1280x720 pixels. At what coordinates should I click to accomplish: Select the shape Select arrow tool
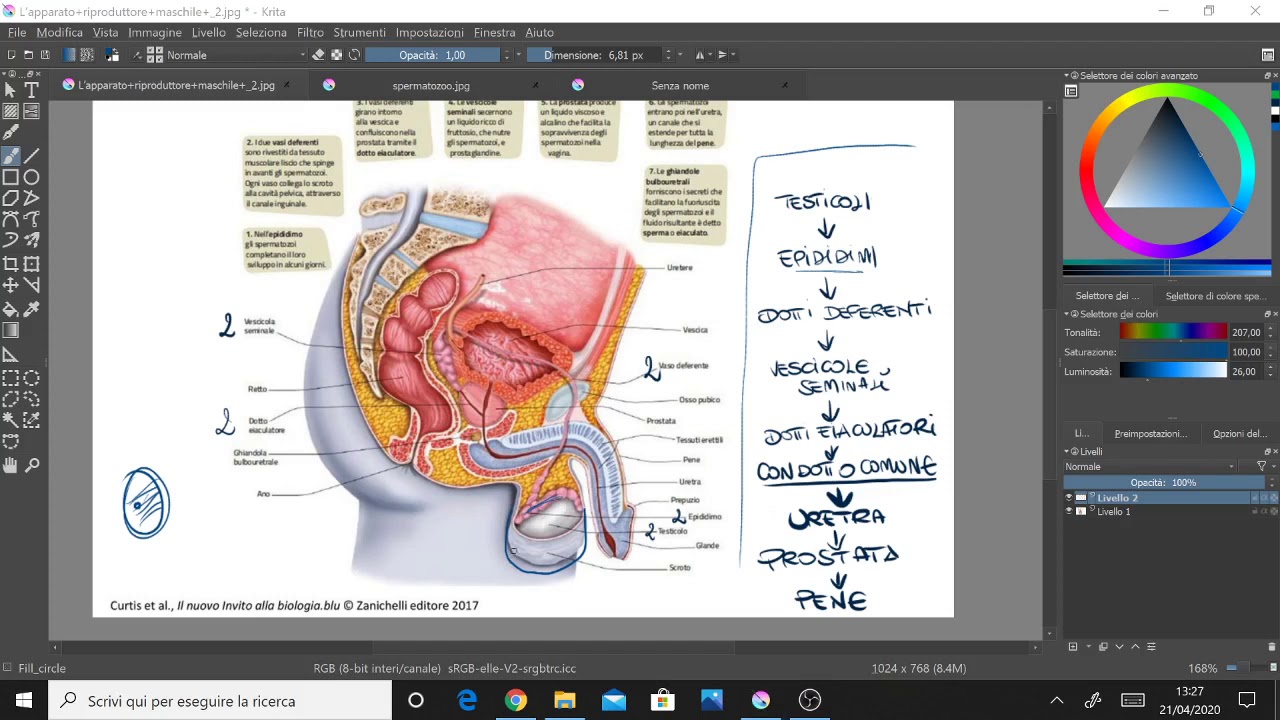11,91
